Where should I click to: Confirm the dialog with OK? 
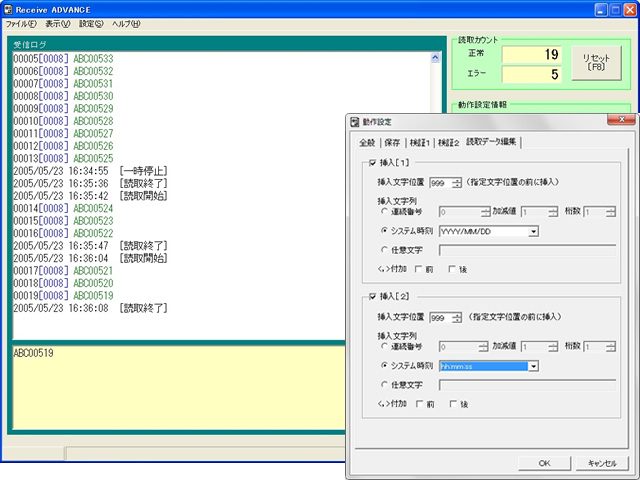[x=544, y=463]
